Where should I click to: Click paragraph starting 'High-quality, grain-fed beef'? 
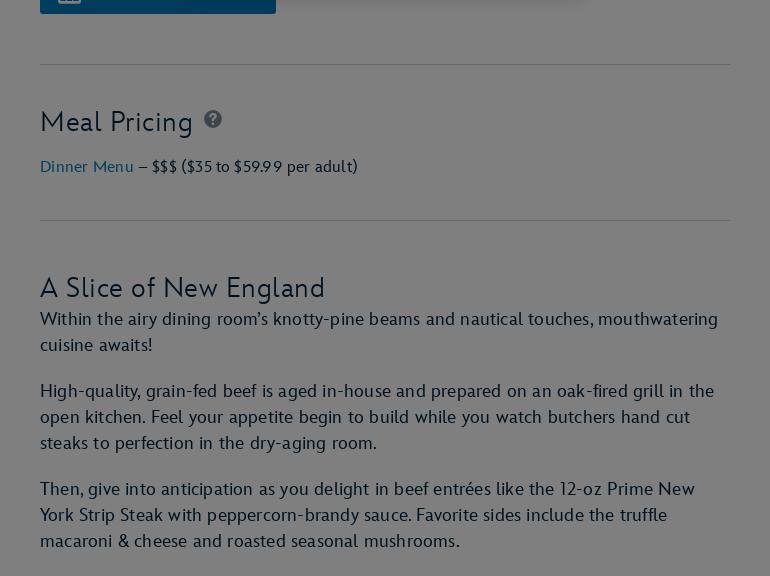[x=376, y=417]
